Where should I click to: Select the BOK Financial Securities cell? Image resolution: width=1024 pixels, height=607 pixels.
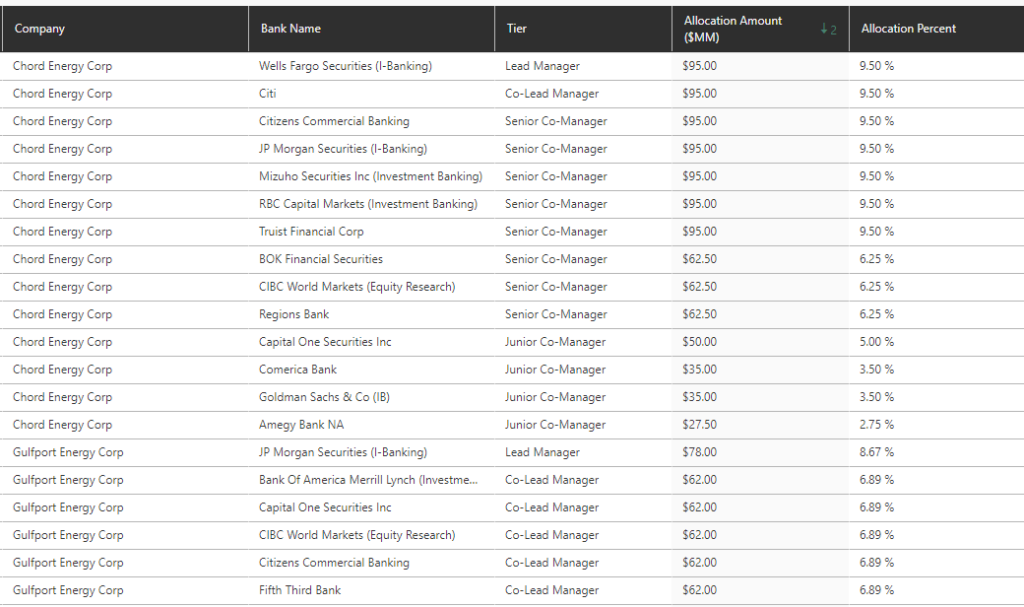click(x=320, y=259)
